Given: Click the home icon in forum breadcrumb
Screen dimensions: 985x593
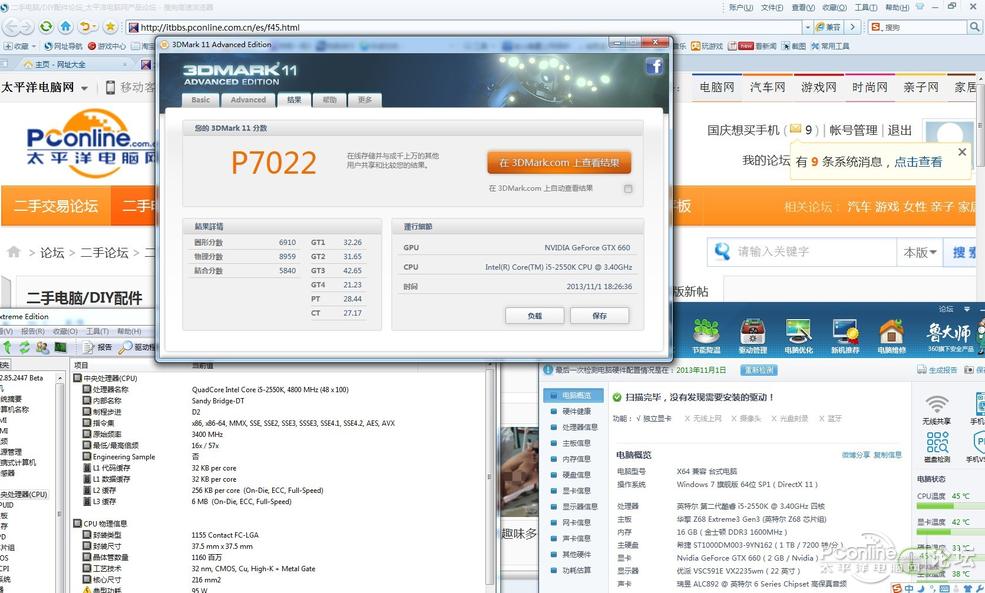Looking at the screenshot, I should click(14, 252).
